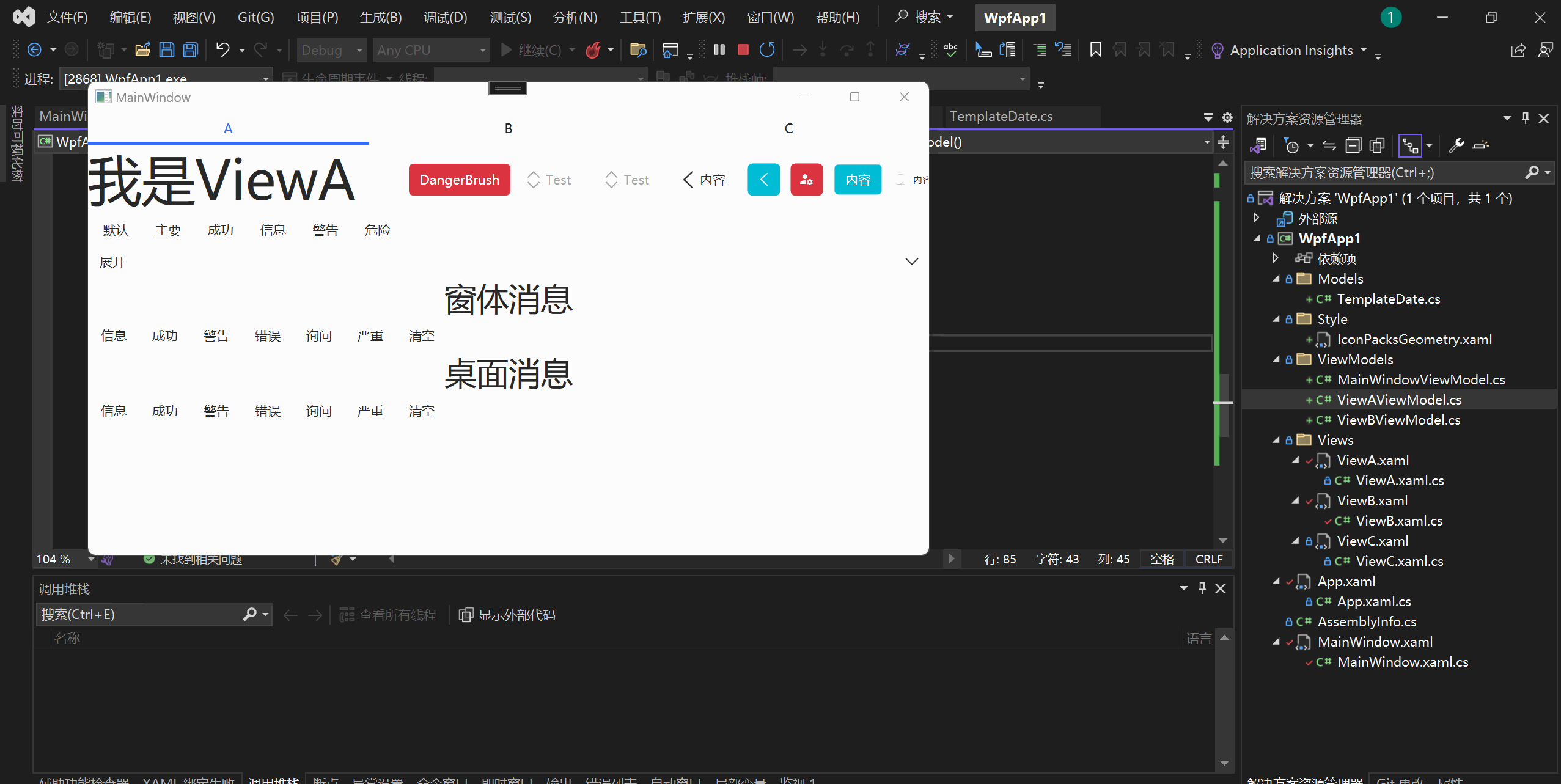Screen dimensions: 1561x784
Task: Click the process selector input field
Action: pyautogui.click(x=163, y=78)
